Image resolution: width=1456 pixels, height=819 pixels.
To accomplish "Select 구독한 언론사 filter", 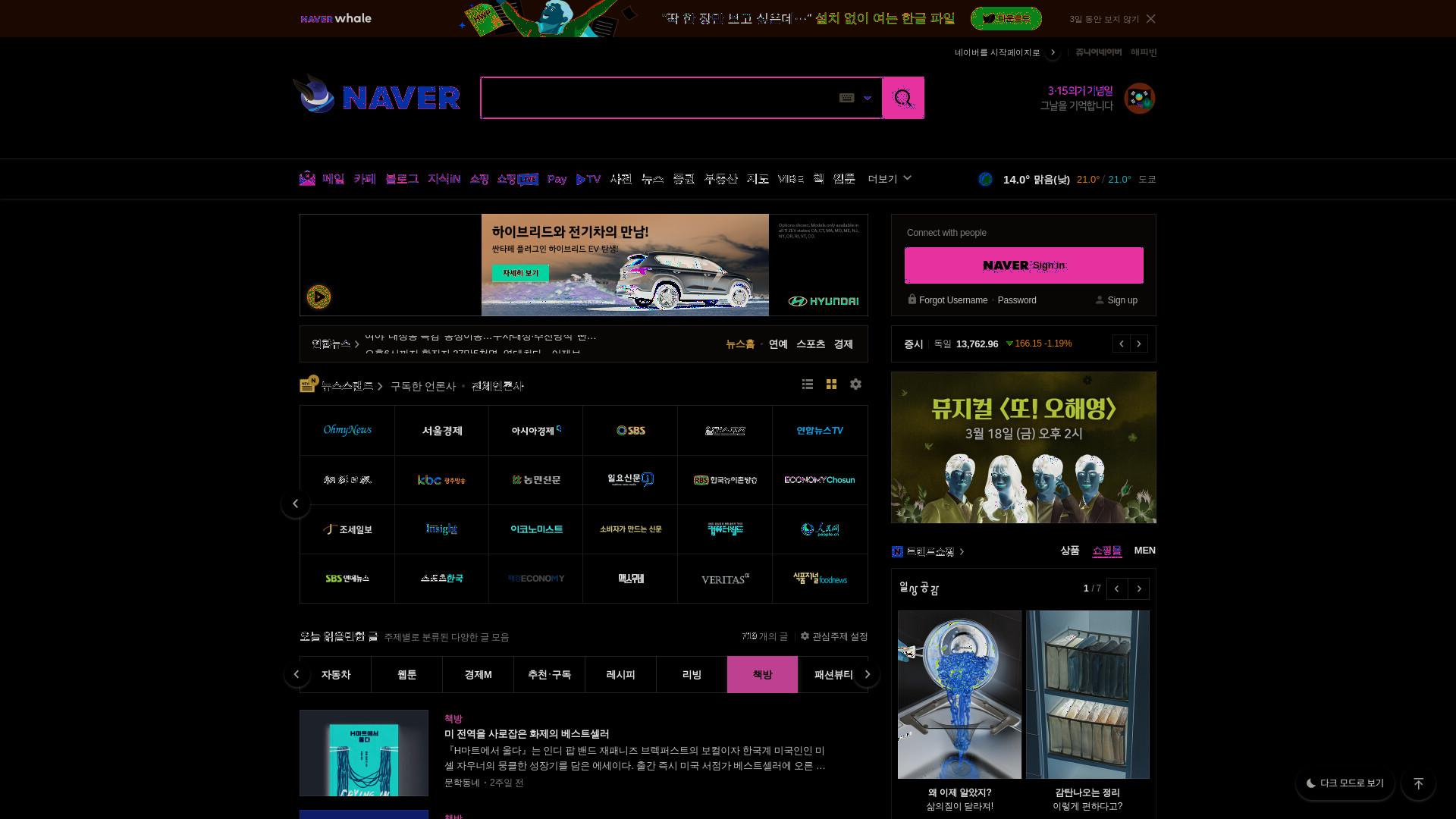I will pos(423,386).
